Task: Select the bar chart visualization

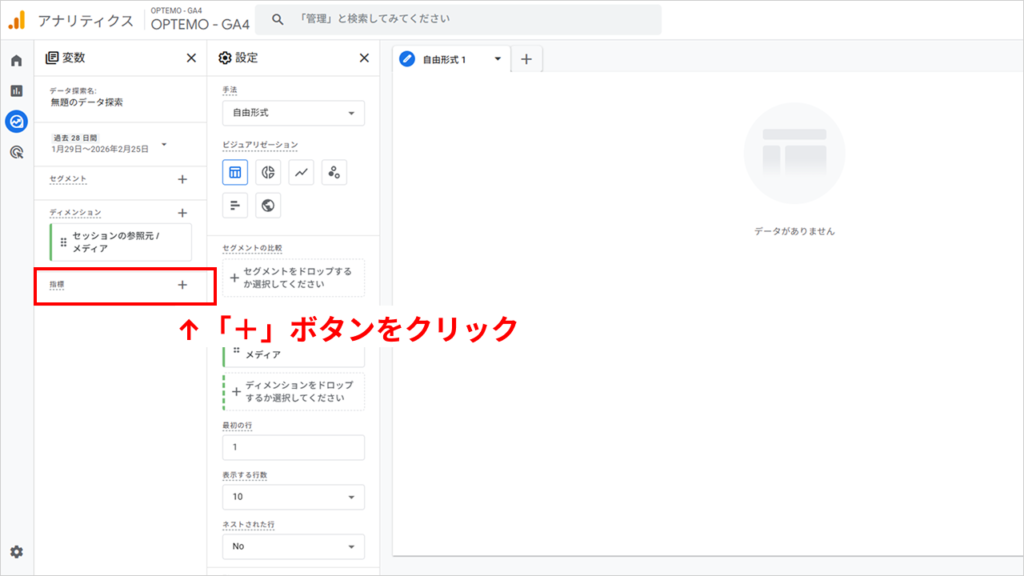Action: click(x=236, y=205)
